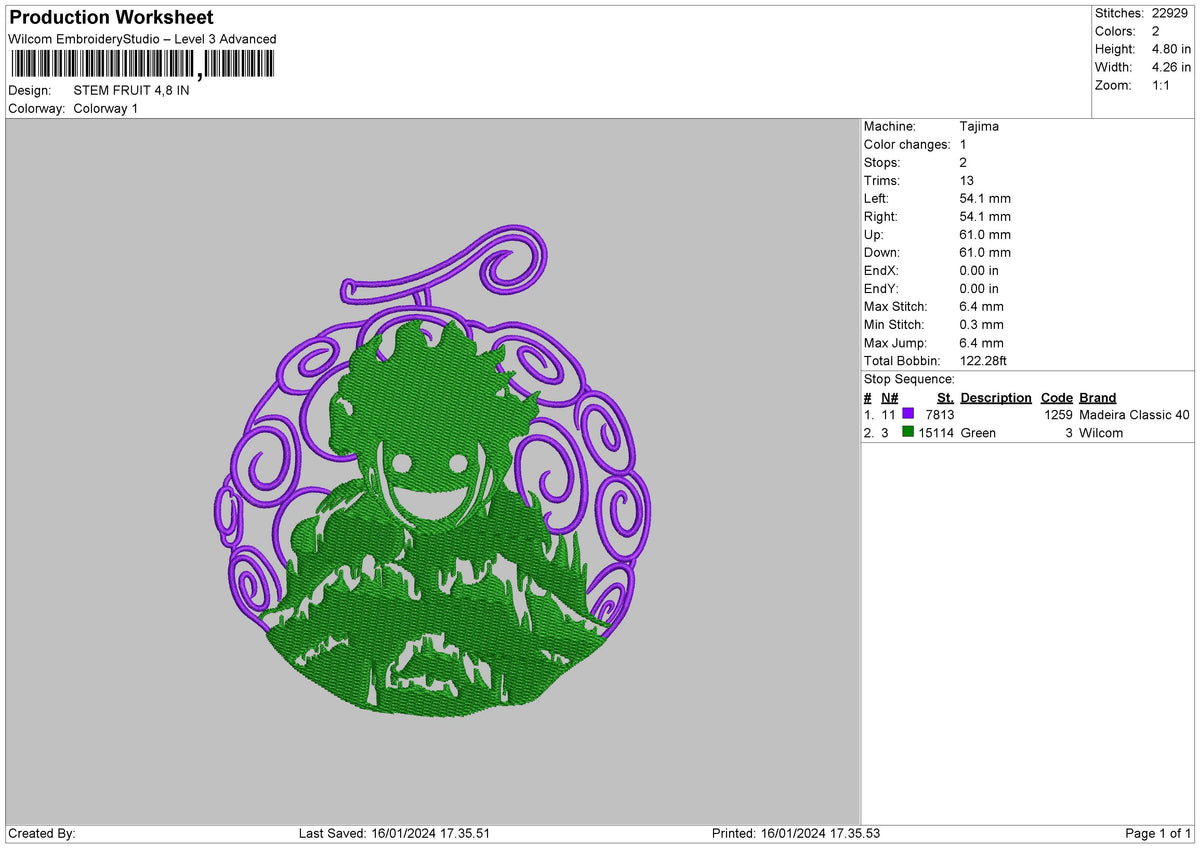The height and width of the screenshot is (848, 1200).
Task: Click the design name "STEM FRUIT 4,8 IN"
Action: click(131, 90)
